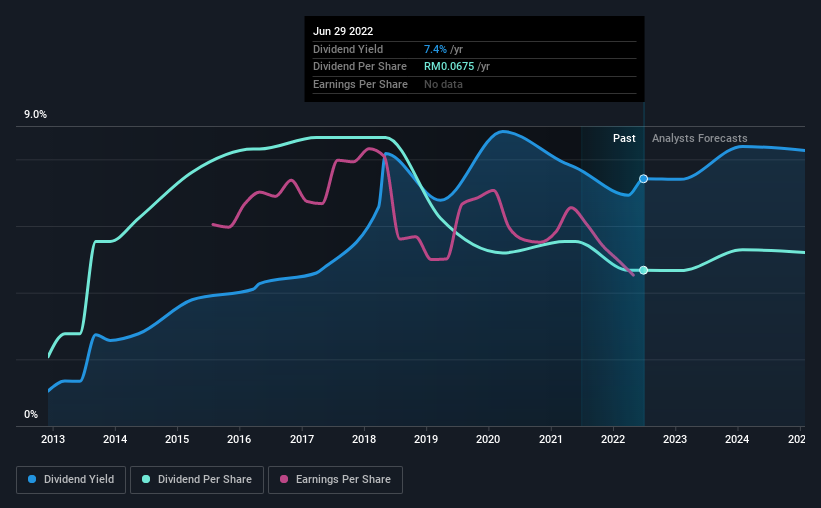821x508 pixels.
Task: Click the teal Dividend Per Share legend dot
Action: [146, 479]
